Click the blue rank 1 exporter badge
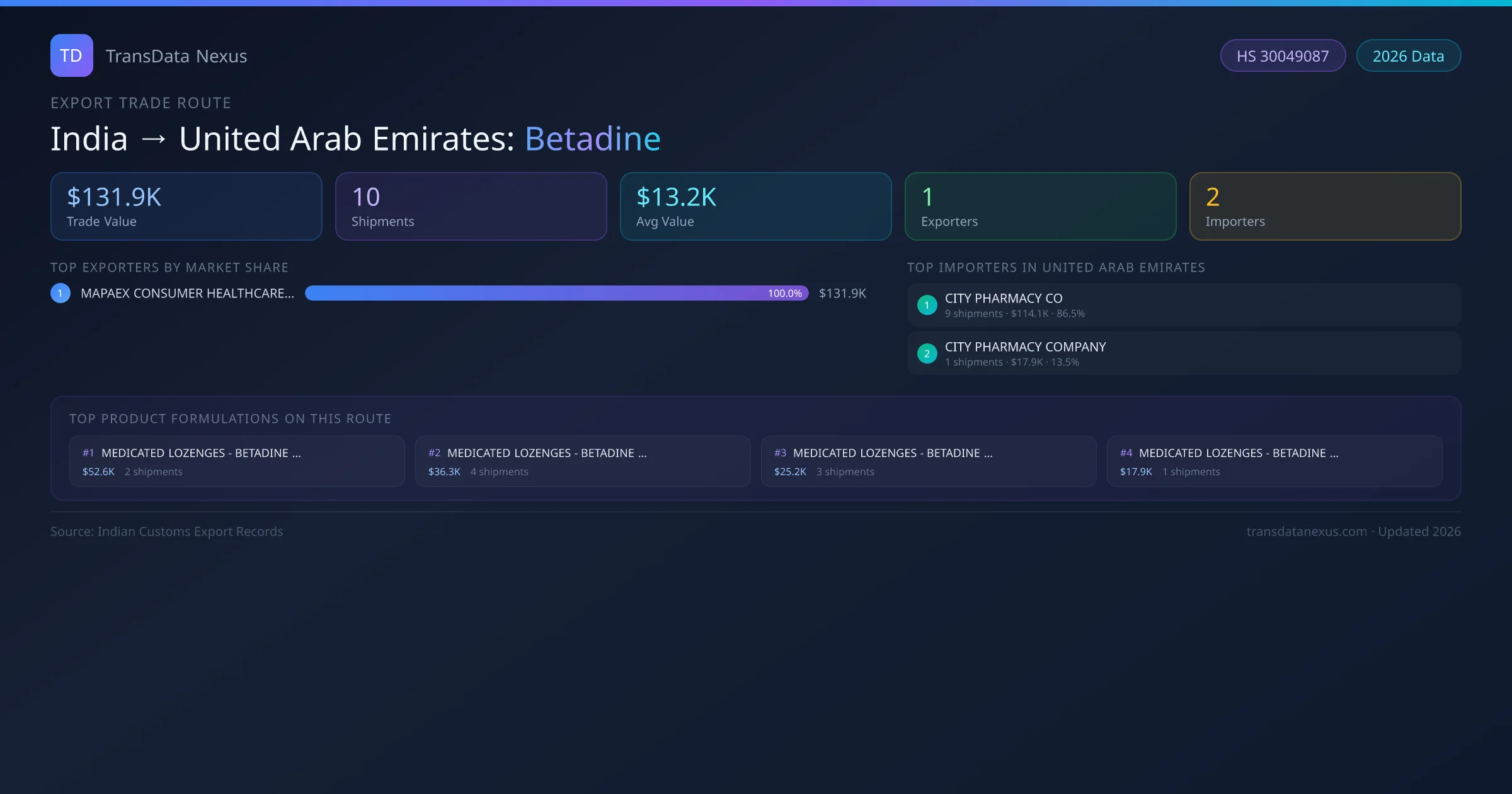Screen dimensions: 1512x794 click(60, 293)
